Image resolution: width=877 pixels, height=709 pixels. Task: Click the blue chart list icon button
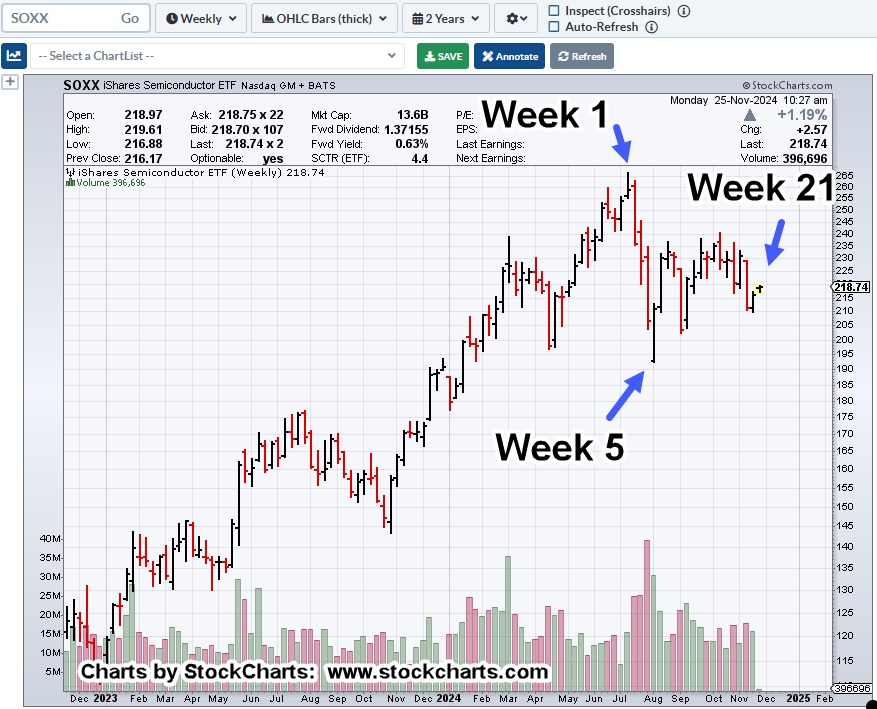pos(13,56)
